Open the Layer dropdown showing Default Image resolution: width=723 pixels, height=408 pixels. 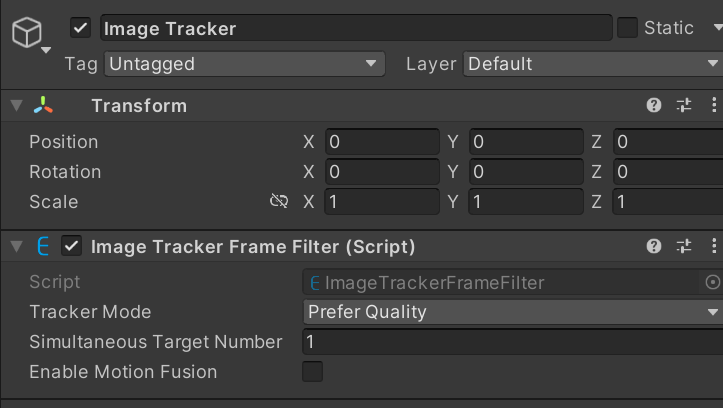pyautogui.click(x=593, y=64)
